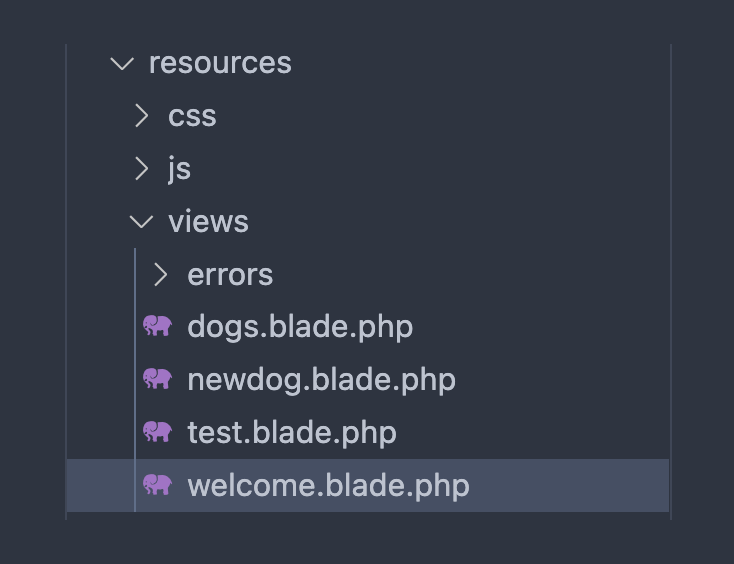Viewport: 734px width, 564px height.
Task: Click the css folder name
Action: tap(192, 116)
